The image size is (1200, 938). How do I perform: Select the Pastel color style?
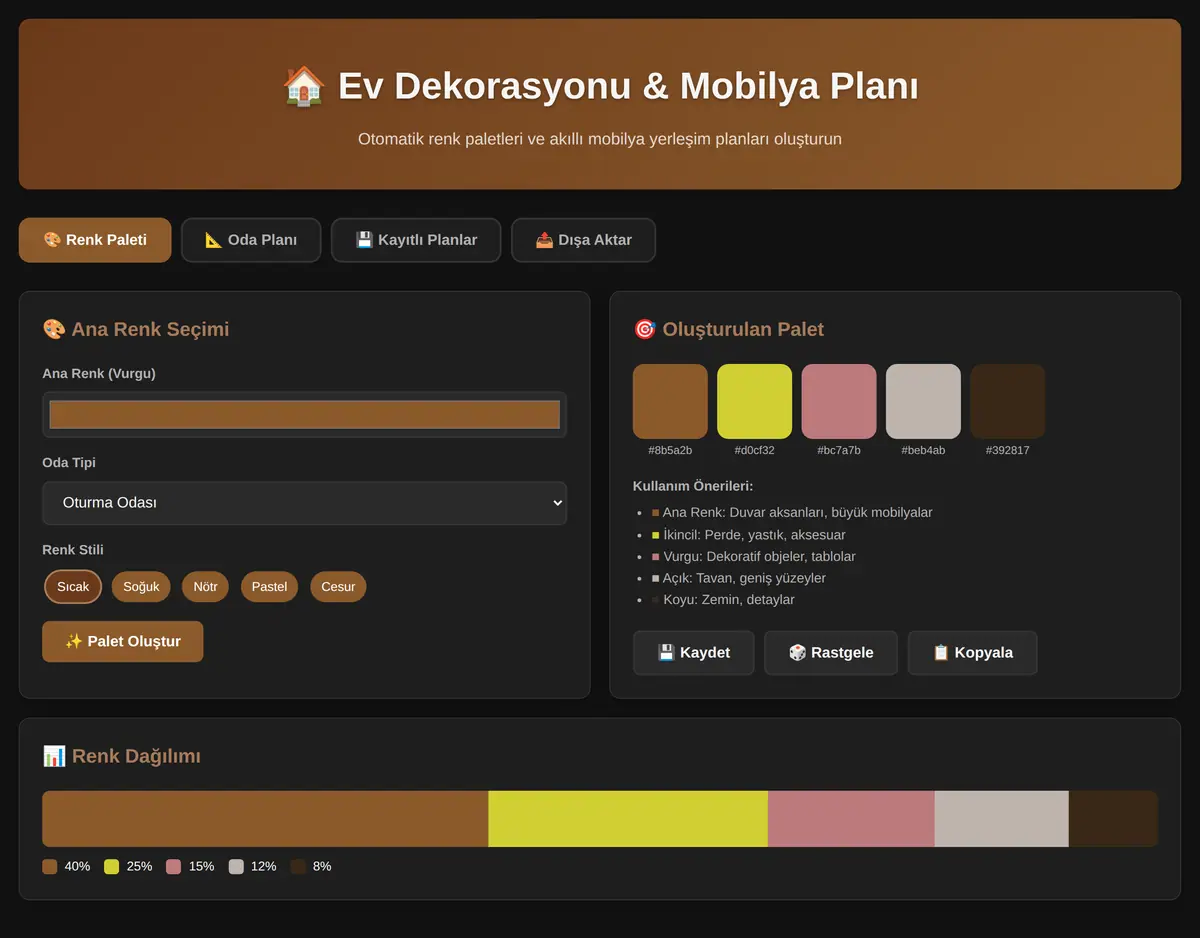[x=269, y=587]
